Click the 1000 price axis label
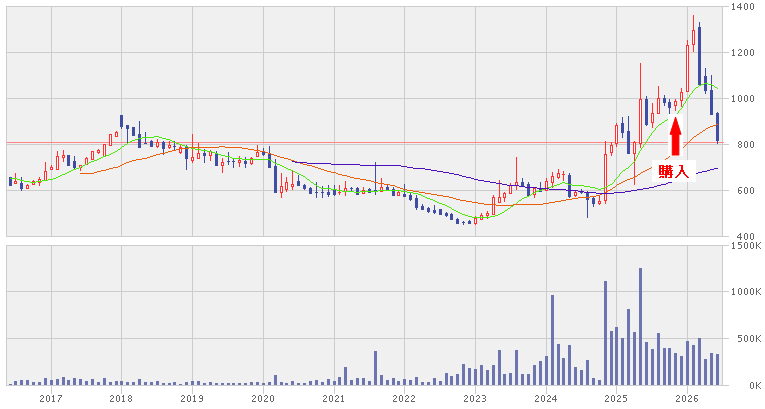Screen dimensions: 765x409 (x=744, y=99)
